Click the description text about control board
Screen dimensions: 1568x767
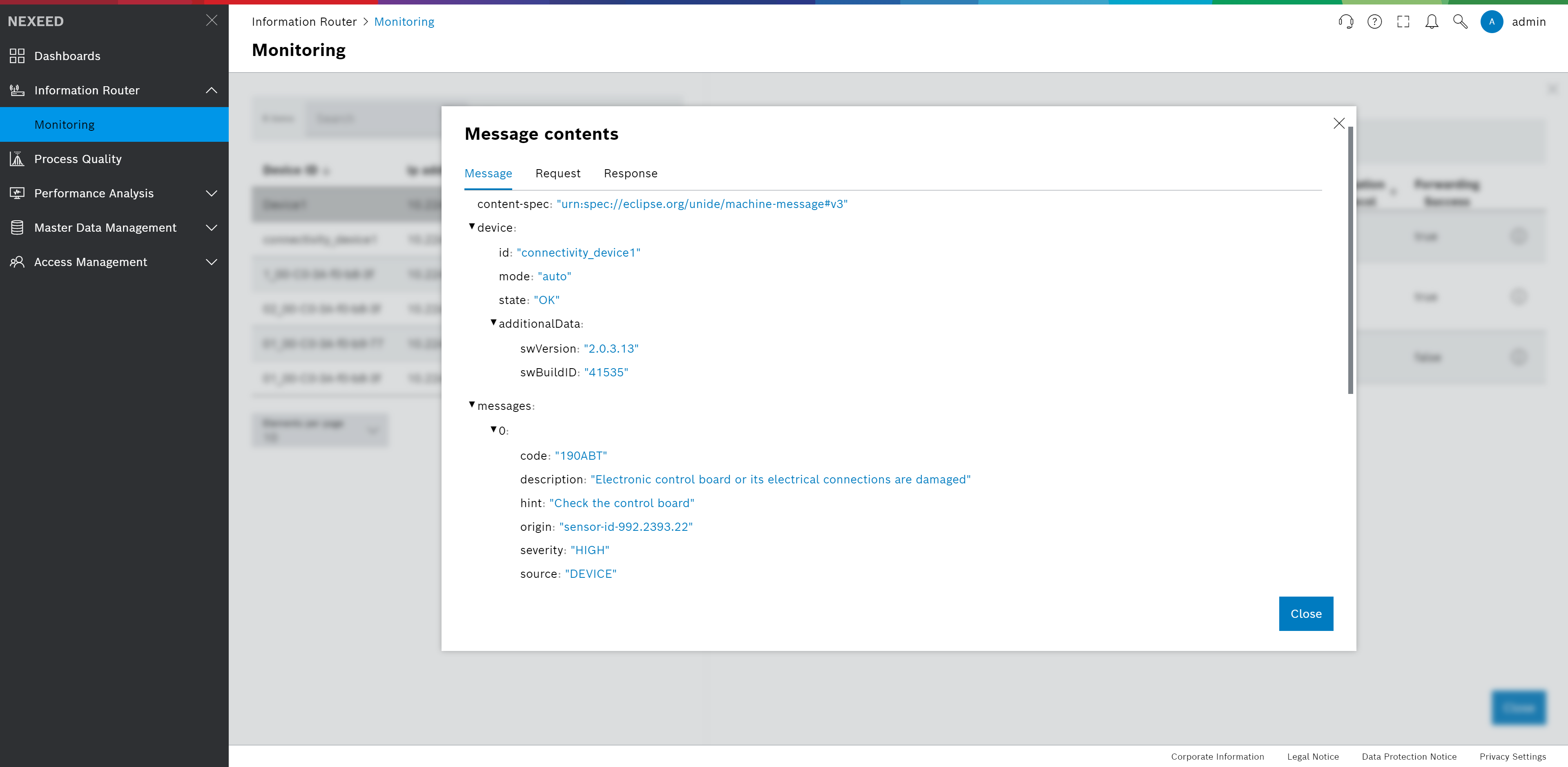tap(781, 480)
